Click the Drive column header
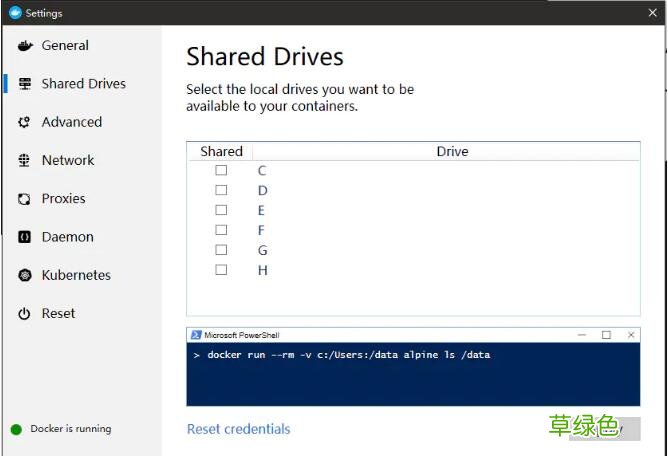668x459 pixels. tap(452, 151)
